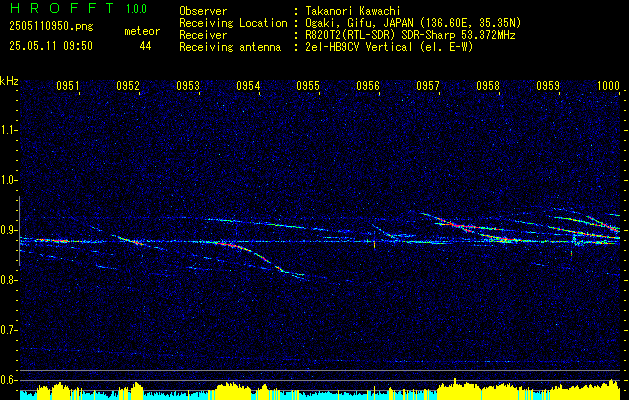Click time marker 1000
Screen dimensions: 629x400
point(609,85)
